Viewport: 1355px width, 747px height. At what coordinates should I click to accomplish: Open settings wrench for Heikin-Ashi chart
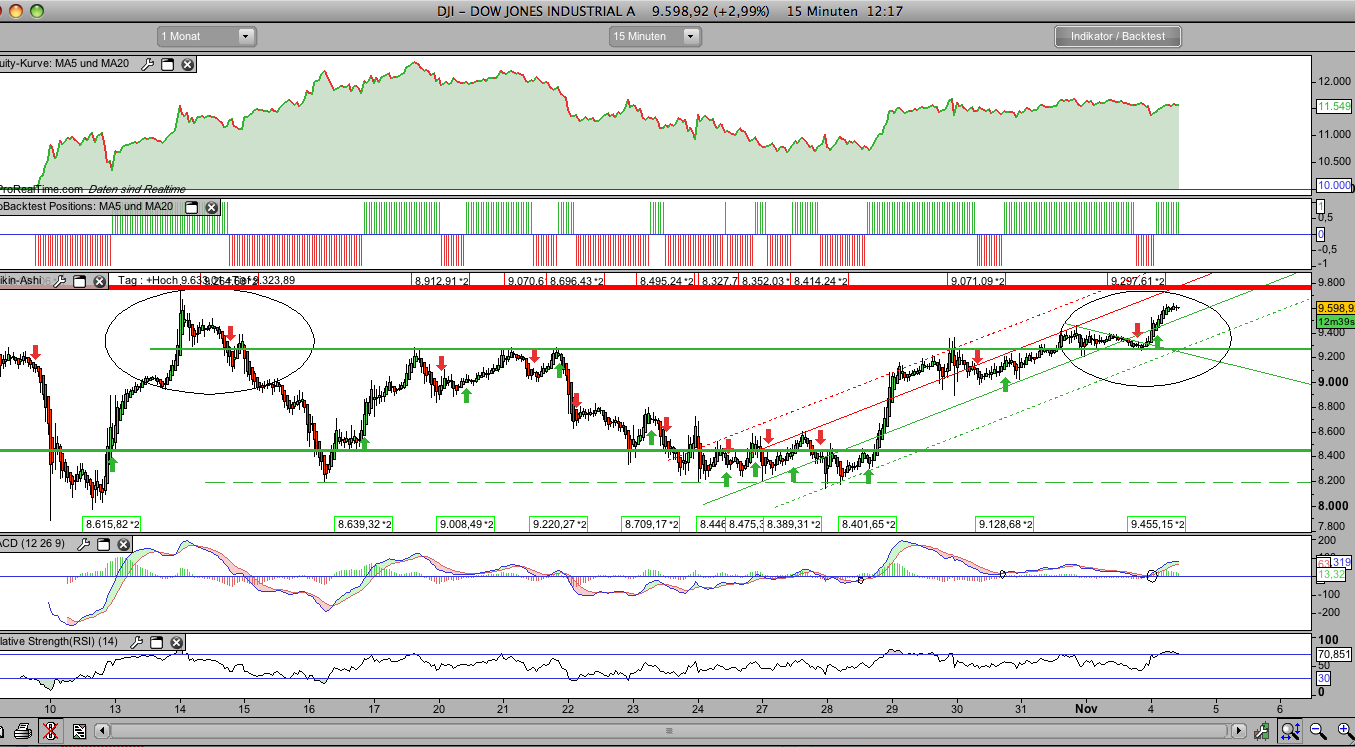[x=60, y=281]
